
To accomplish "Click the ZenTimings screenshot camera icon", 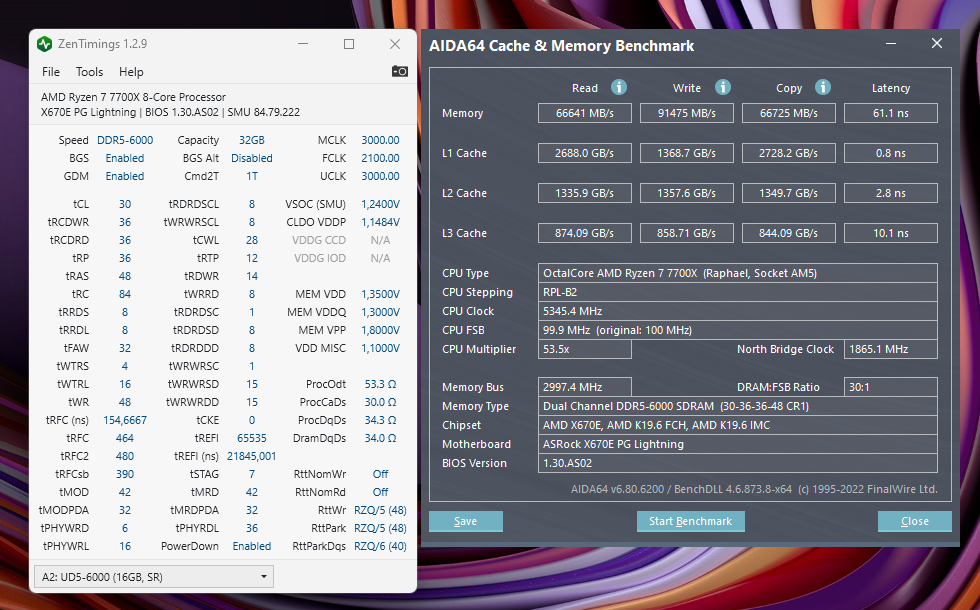I will point(399,71).
